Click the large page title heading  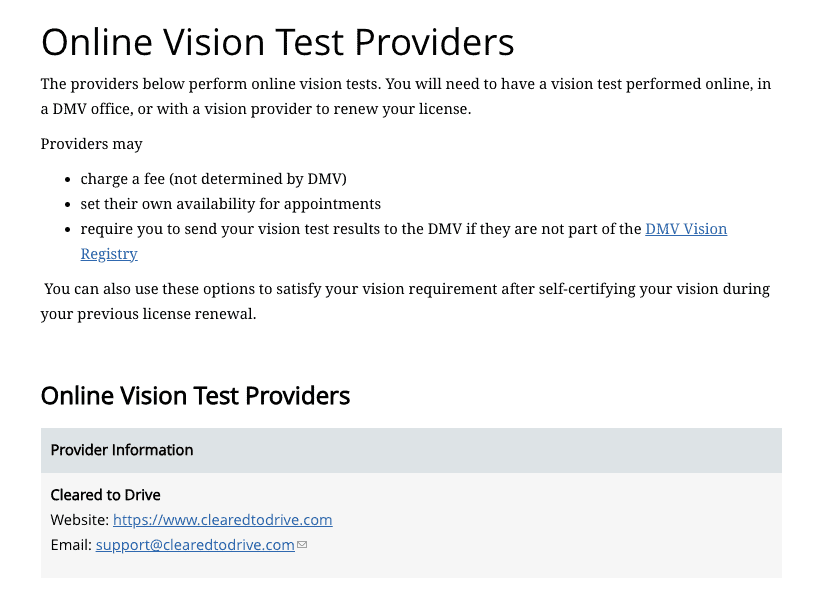(278, 42)
